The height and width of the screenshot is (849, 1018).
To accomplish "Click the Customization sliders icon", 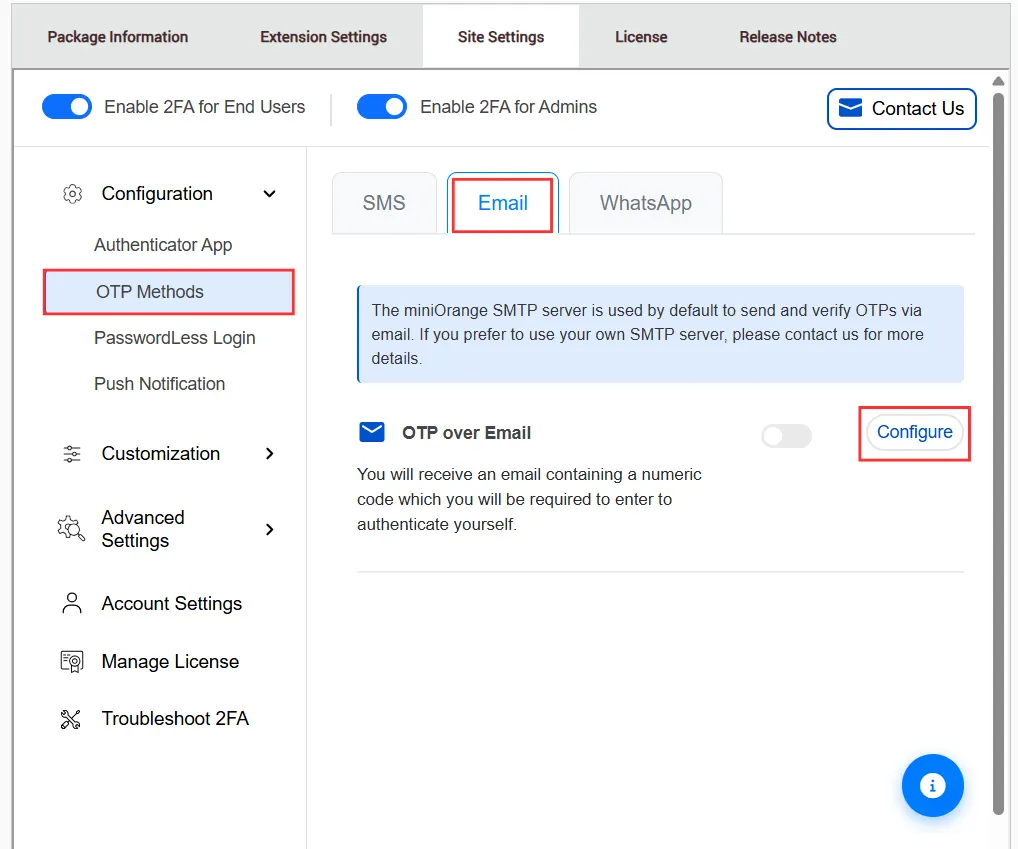I will point(71,453).
